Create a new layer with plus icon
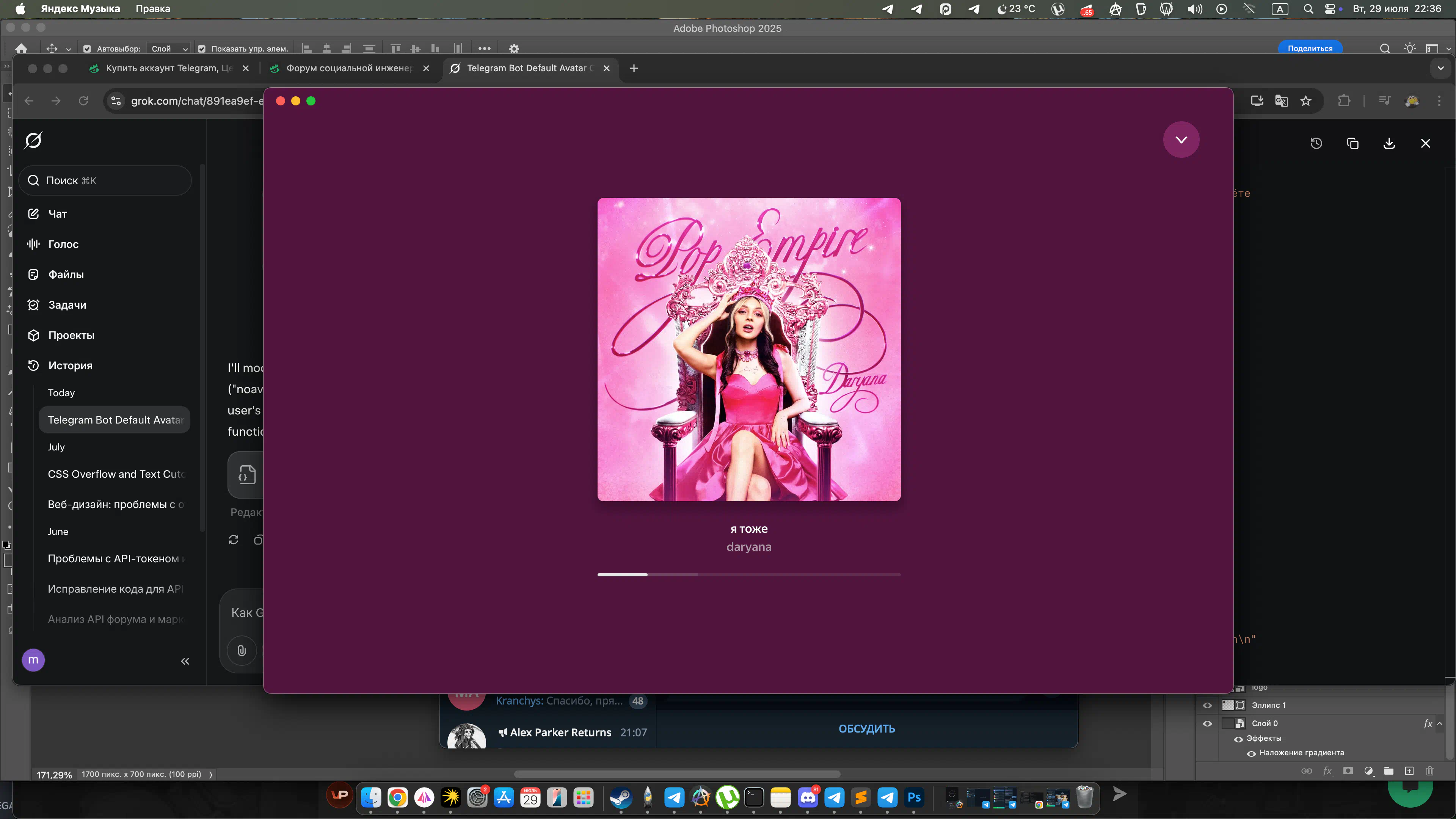Screen dimensions: 1456x819 point(1409,771)
